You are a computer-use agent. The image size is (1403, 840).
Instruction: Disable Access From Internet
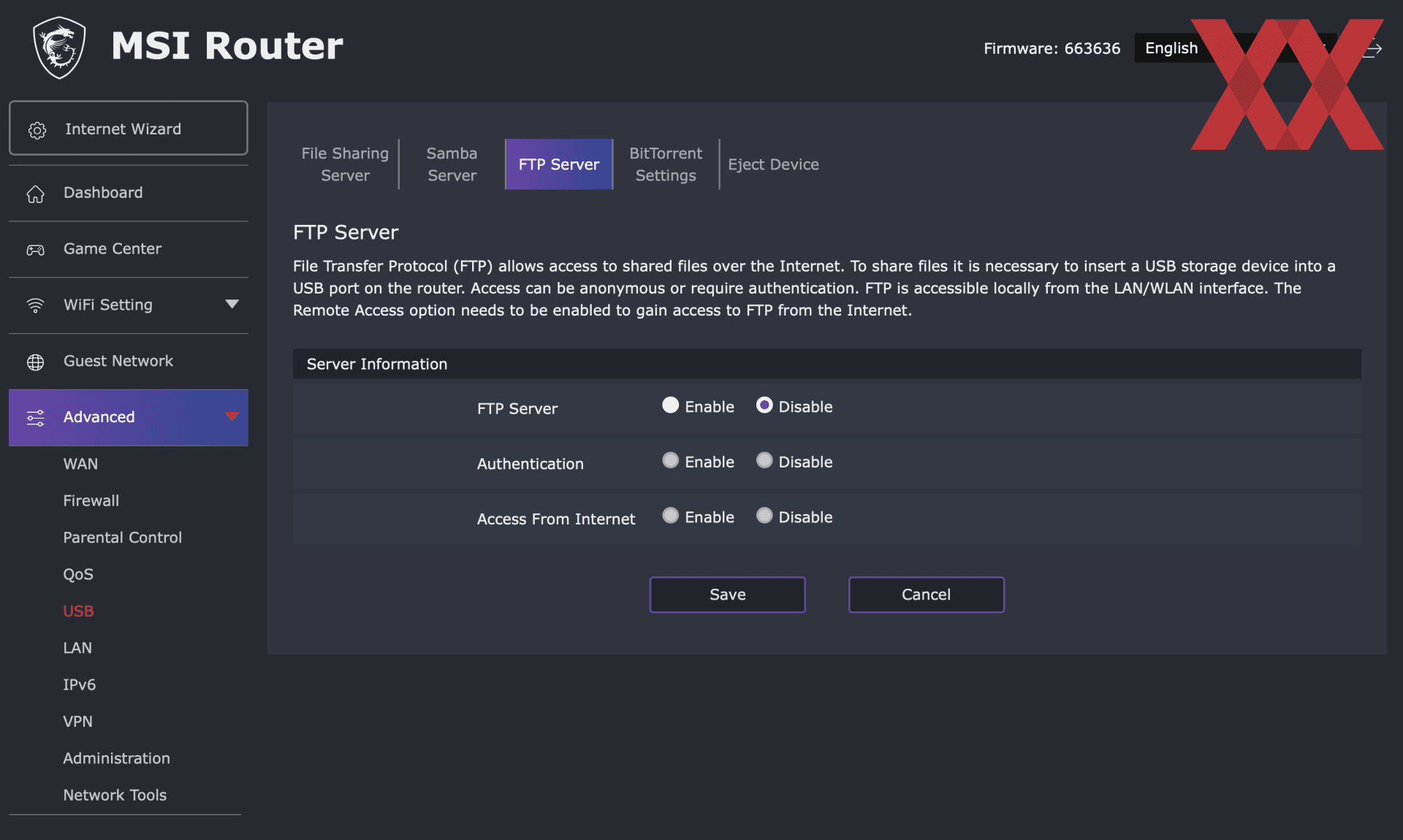click(x=764, y=516)
